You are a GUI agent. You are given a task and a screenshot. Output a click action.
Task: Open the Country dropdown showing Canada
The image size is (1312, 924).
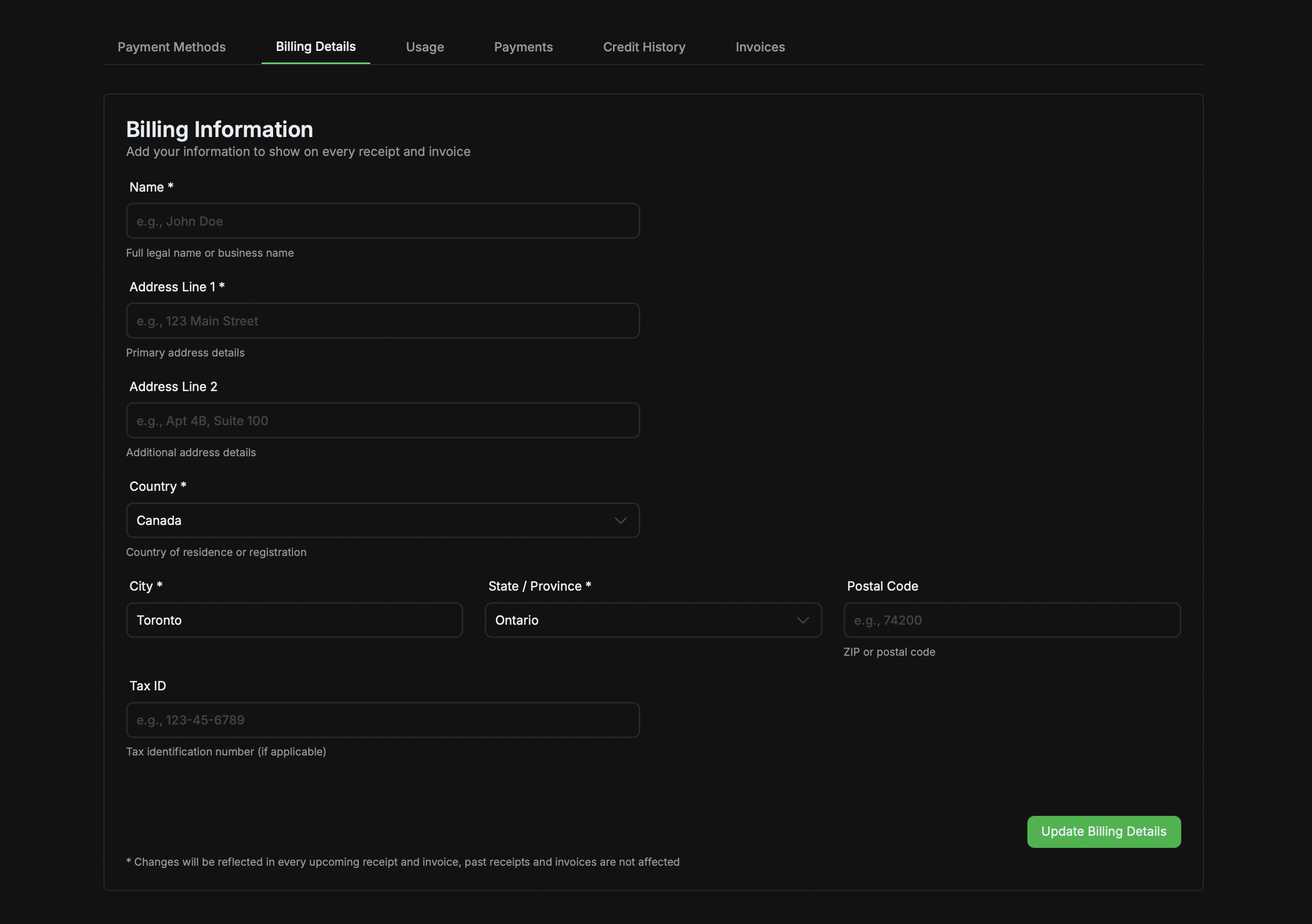[383, 520]
